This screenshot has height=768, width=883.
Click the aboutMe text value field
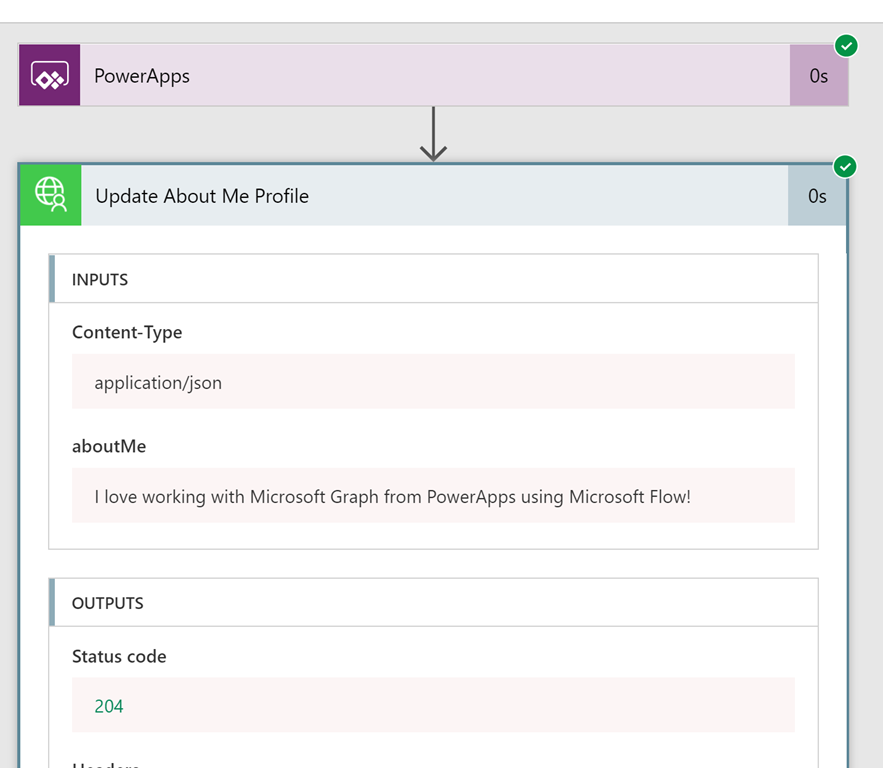coord(433,495)
